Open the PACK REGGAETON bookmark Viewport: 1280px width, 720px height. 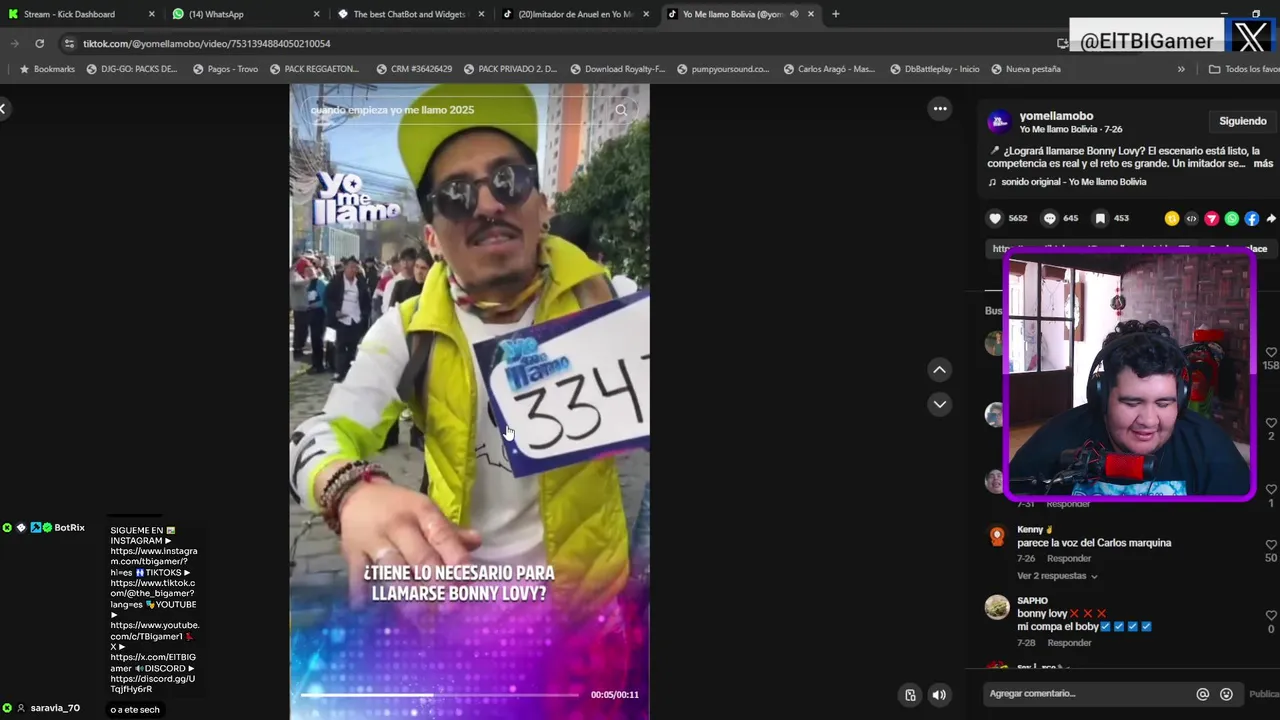[314, 69]
